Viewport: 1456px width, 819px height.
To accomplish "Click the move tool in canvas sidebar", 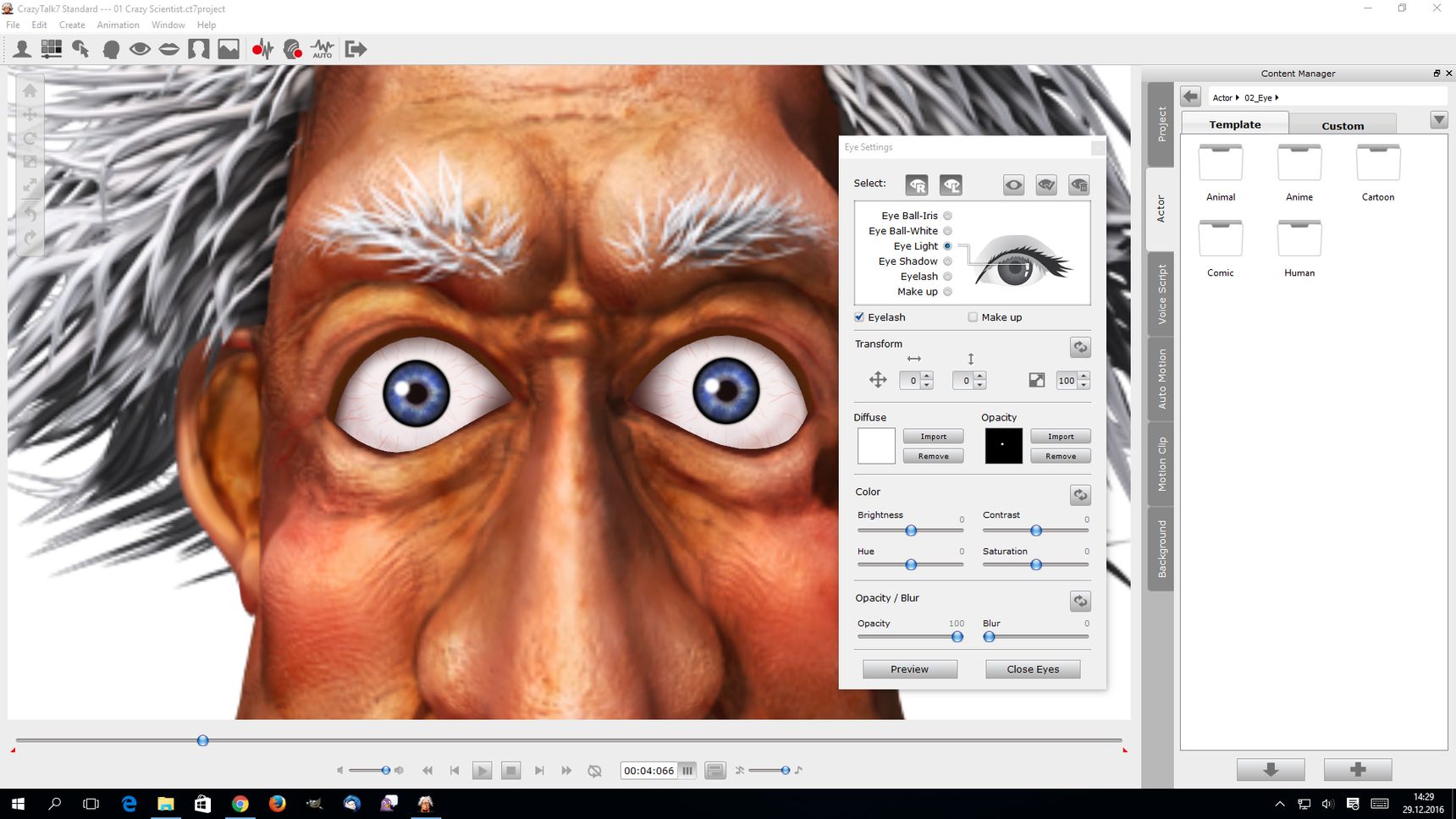I will (x=30, y=114).
